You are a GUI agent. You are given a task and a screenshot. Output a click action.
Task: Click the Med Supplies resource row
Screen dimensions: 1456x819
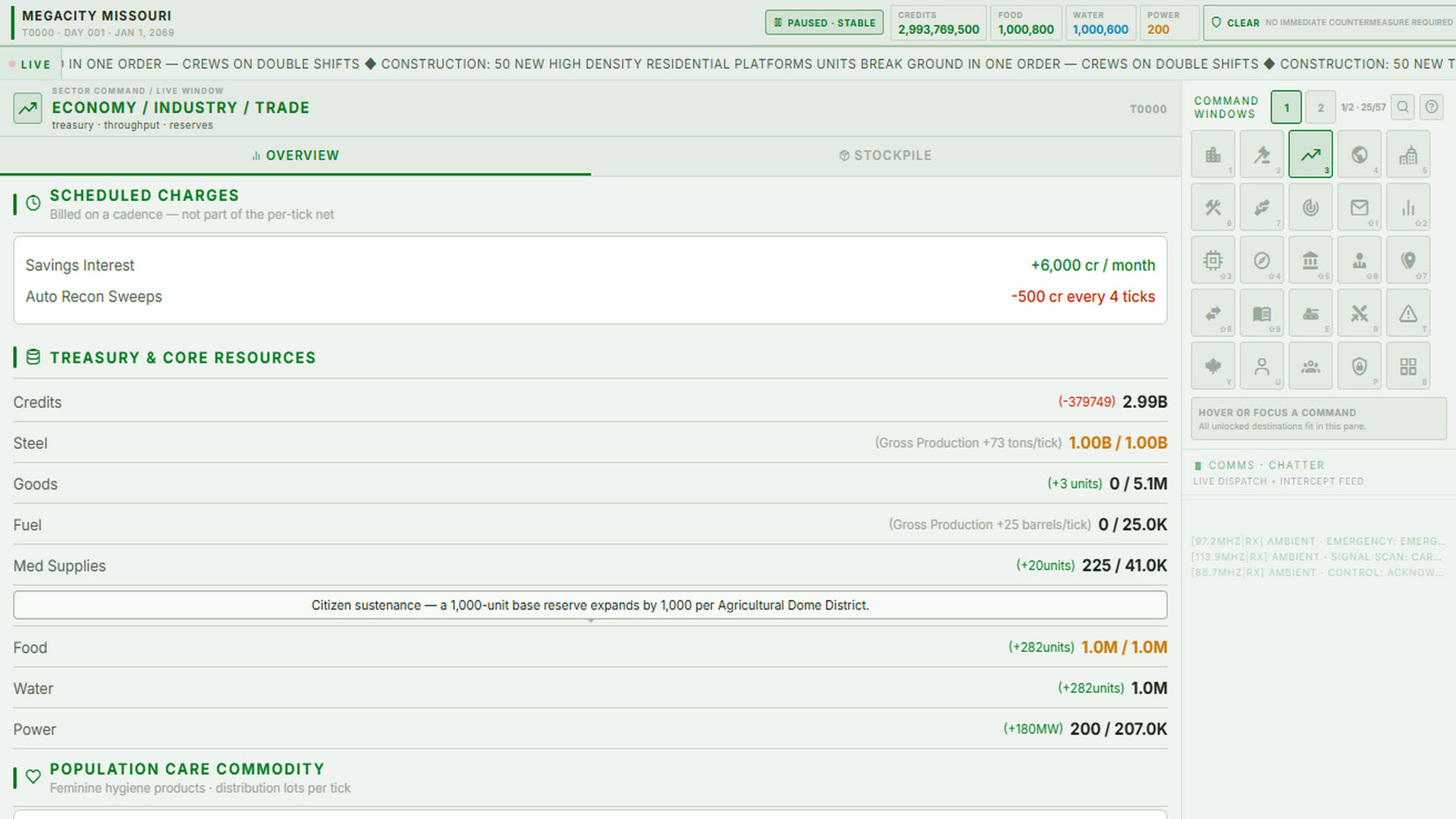tap(590, 566)
